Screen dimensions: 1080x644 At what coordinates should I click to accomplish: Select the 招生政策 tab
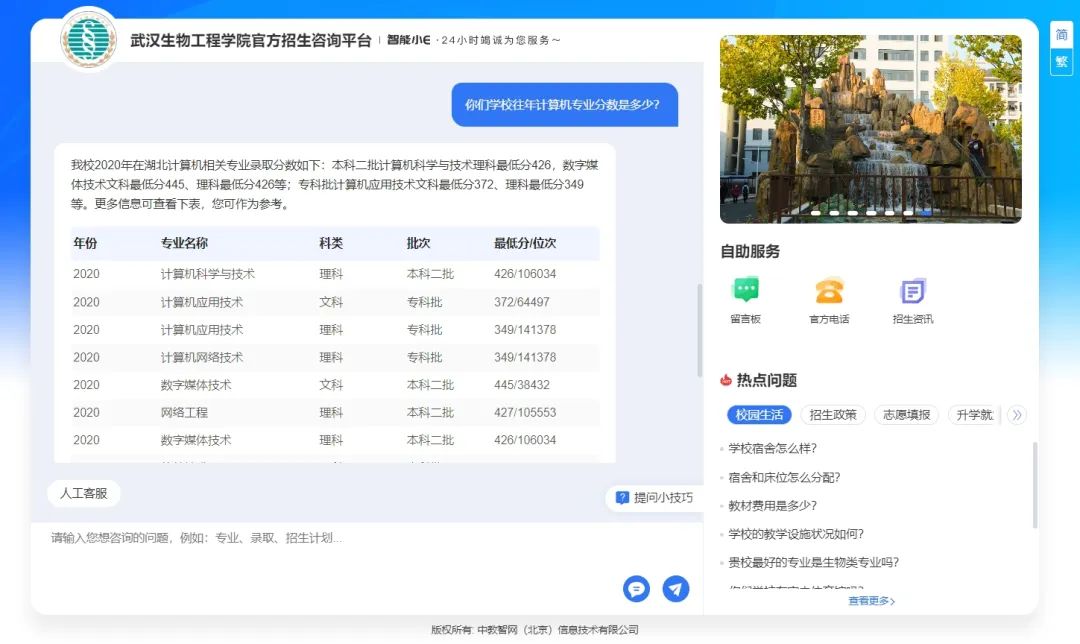point(833,415)
